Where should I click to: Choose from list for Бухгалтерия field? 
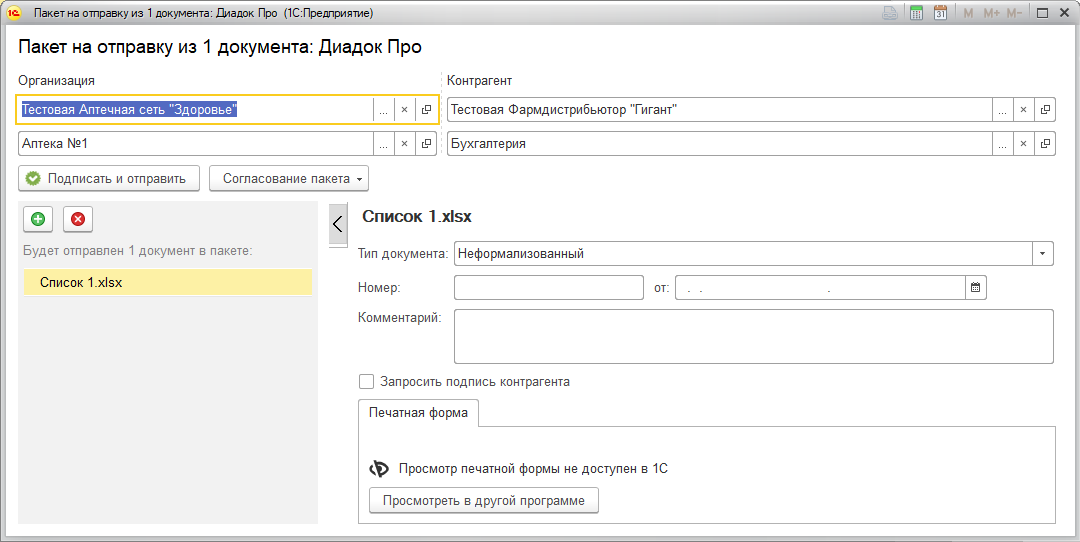point(1002,143)
